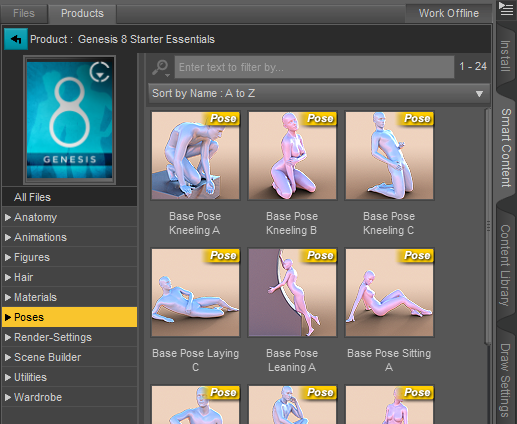The width and height of the screenshot is (517, 424).
Task: Click the back arrow next to Product
Action: coord(16,39)
